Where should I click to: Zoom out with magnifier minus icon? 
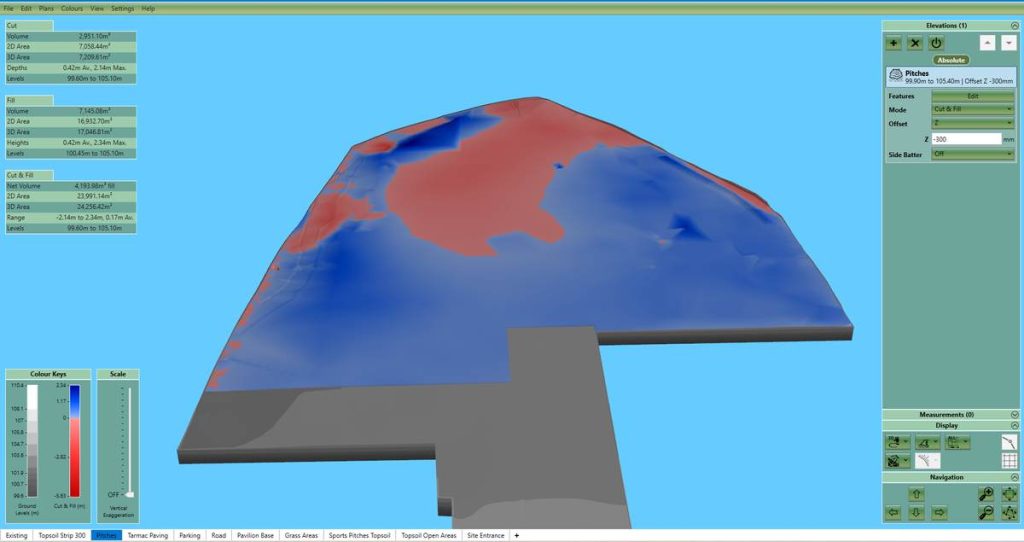pyautogui.click(x=987, y=513)
